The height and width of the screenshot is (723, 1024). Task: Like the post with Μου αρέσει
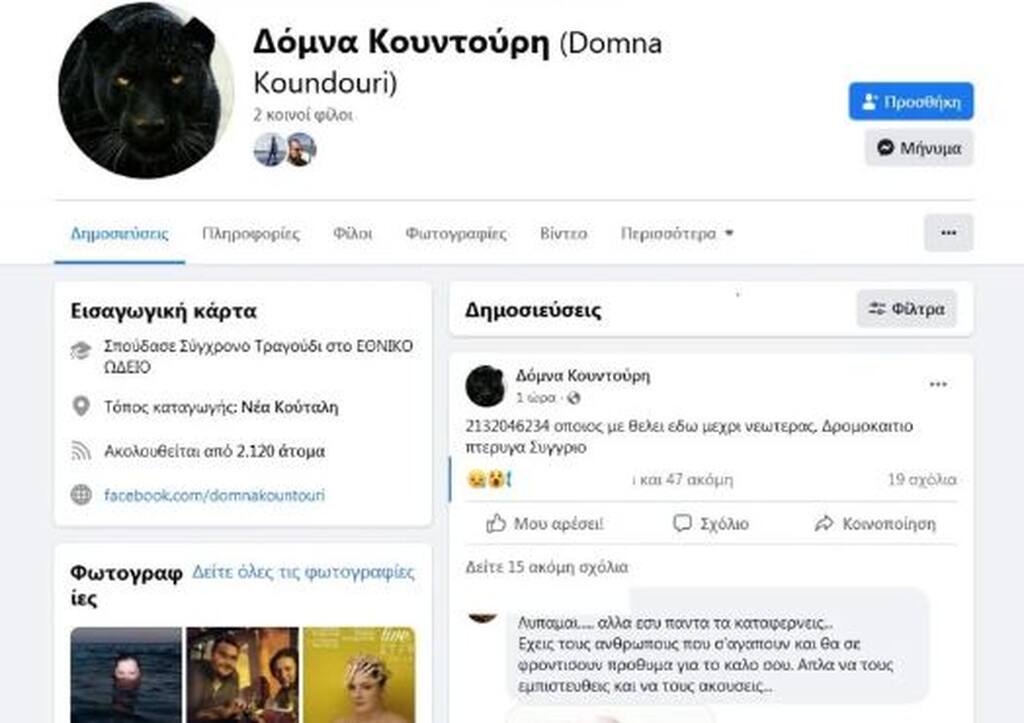(x=545, y=523)
